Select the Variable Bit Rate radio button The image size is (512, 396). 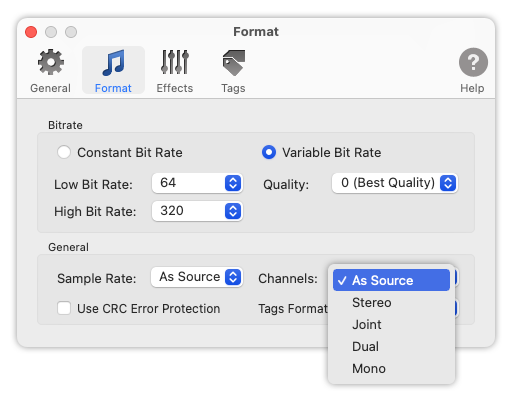click(x=269, y=152)
